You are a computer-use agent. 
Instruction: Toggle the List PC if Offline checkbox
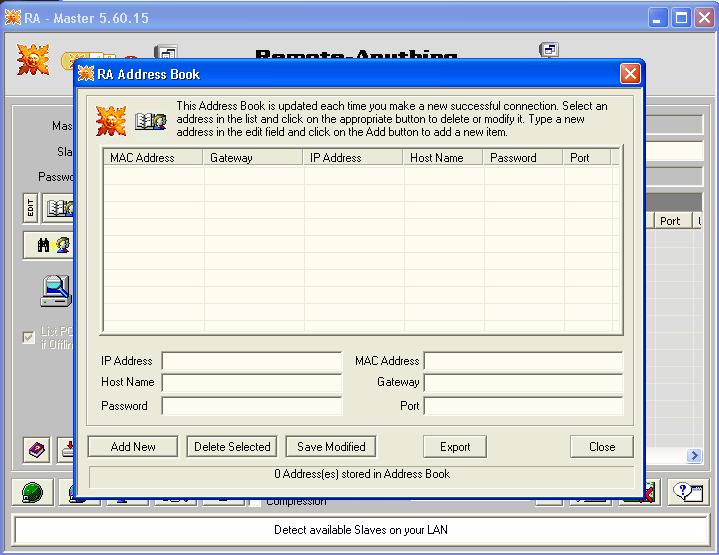point(28,338)
